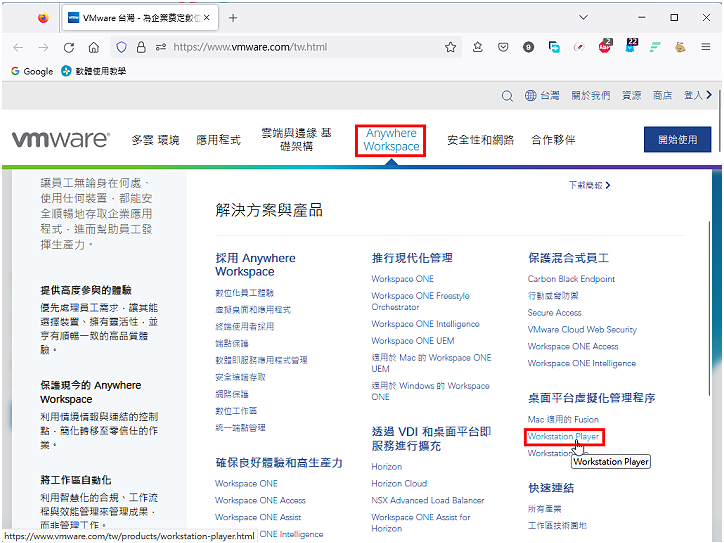Select the 台灣 region globe link

tap(542, 96)
